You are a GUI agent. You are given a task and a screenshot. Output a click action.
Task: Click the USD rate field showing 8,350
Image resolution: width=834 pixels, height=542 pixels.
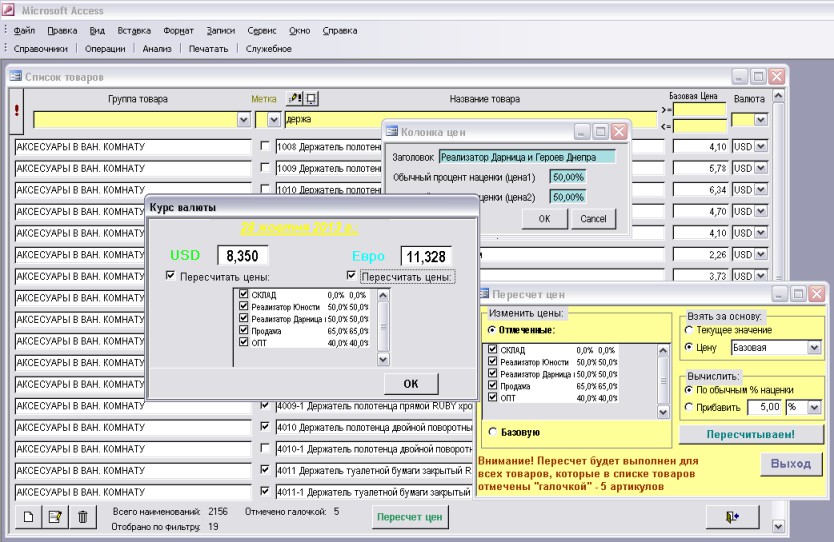pos(243,255)
